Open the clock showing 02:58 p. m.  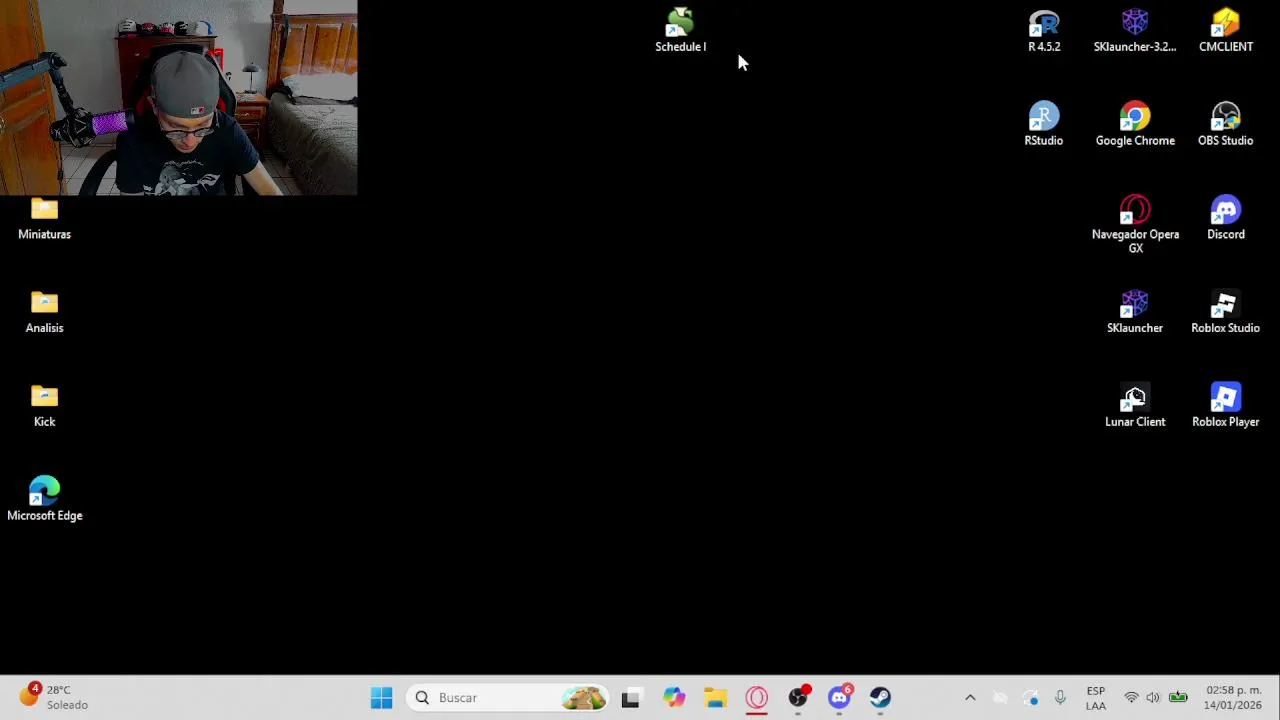1233,697
